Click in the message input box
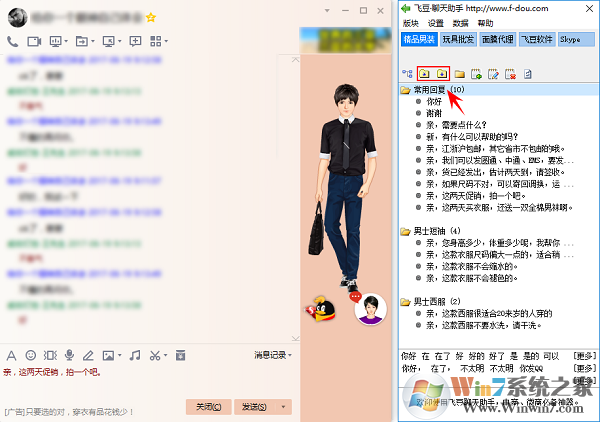600x422 pixels. coord(149,381)
